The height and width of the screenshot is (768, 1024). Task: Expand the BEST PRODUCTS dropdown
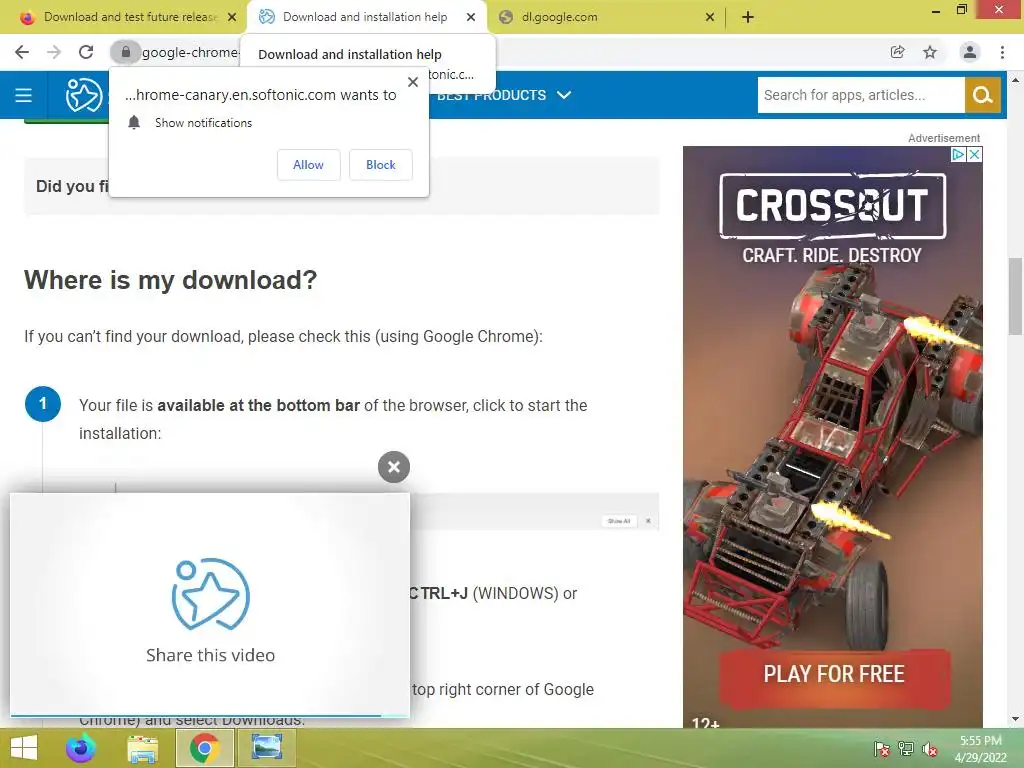504,95
